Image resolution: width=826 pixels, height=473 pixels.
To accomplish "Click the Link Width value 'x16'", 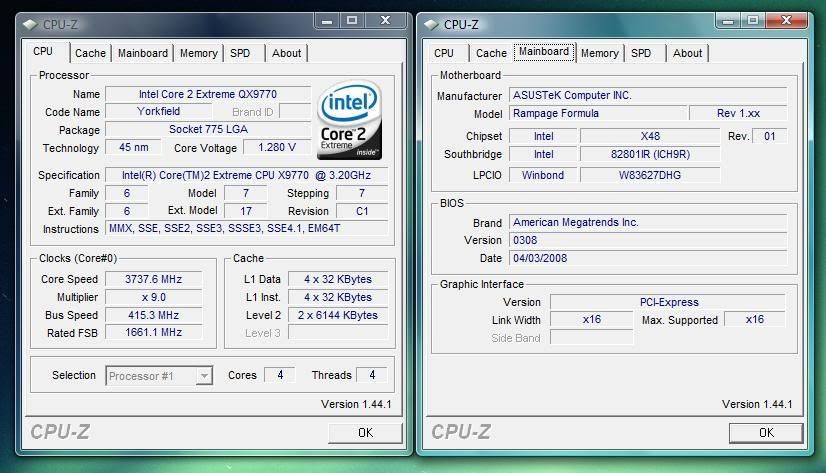I will point(592,319).
